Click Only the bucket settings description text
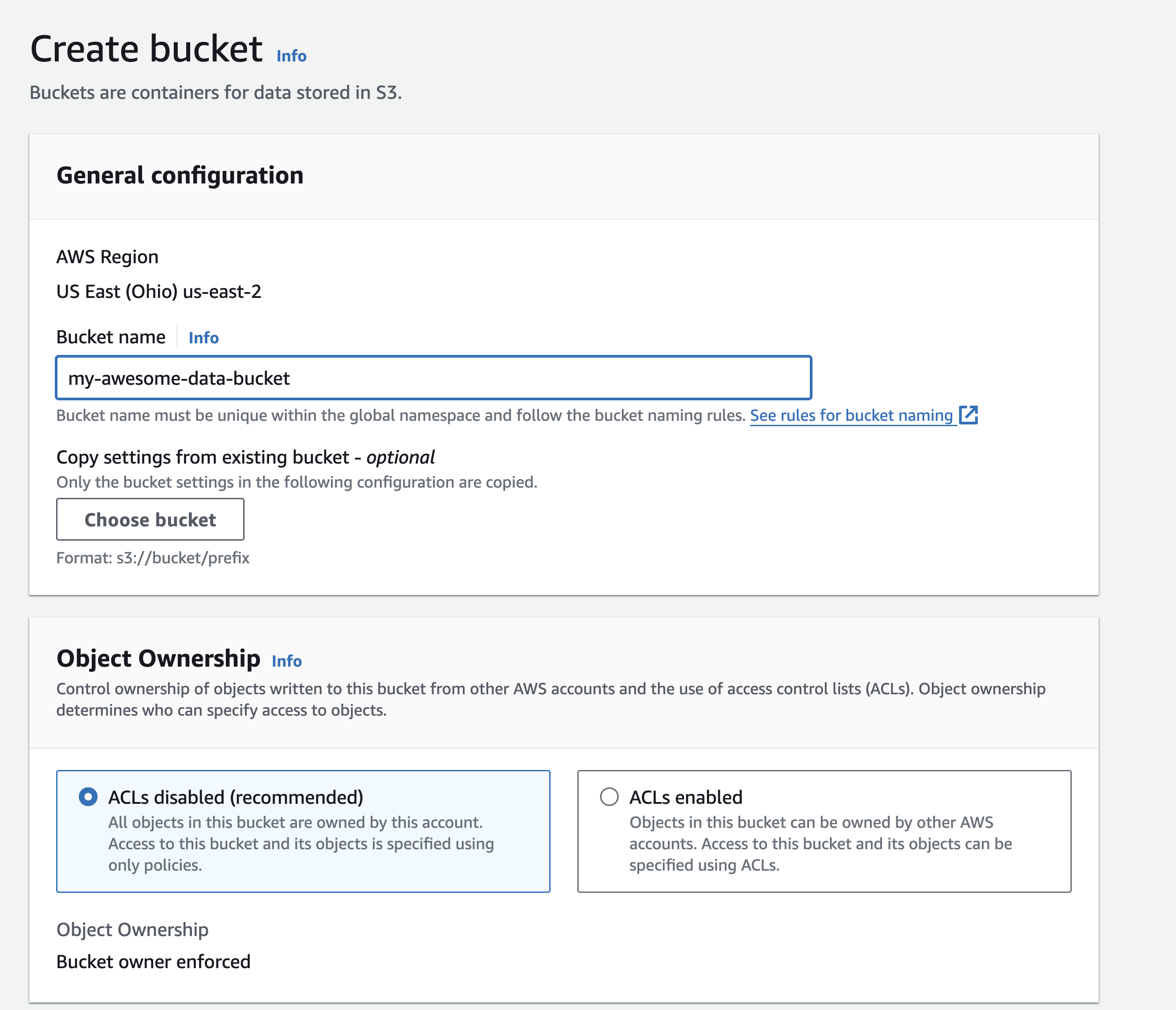1176x1010 pixels. click(x=297, y=482)
